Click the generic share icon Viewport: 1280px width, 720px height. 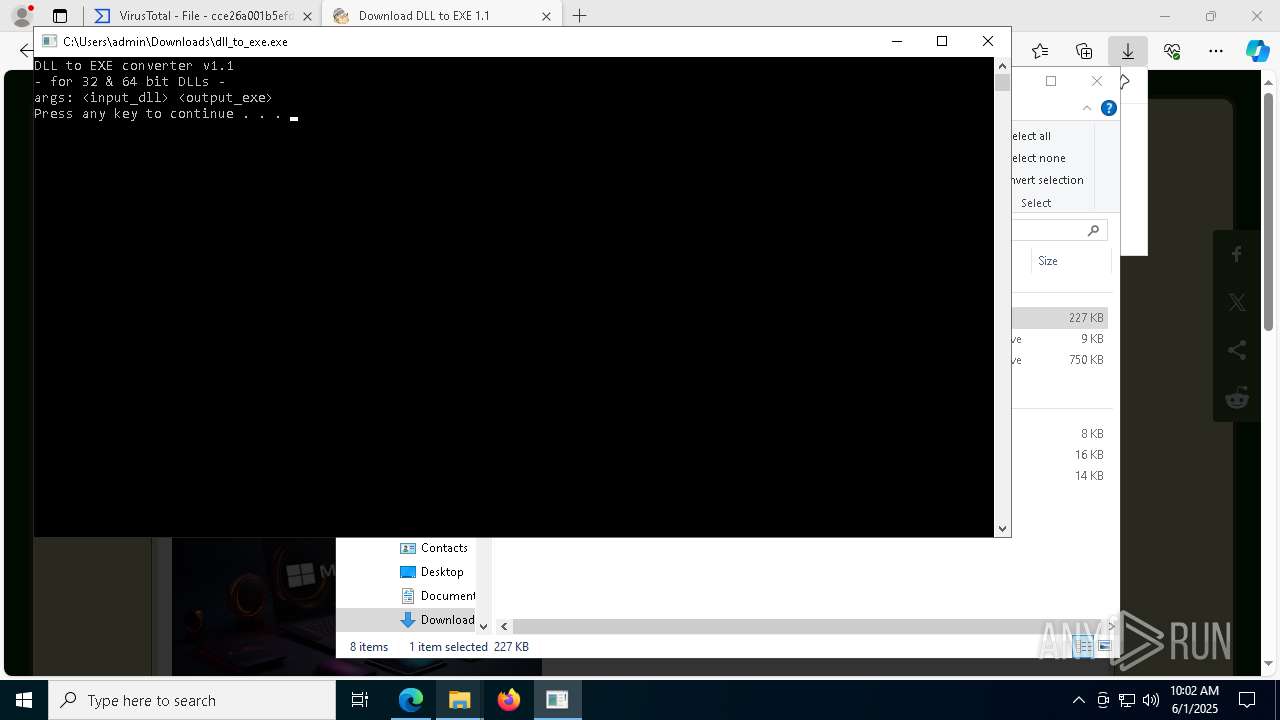tap(1237, 350)
